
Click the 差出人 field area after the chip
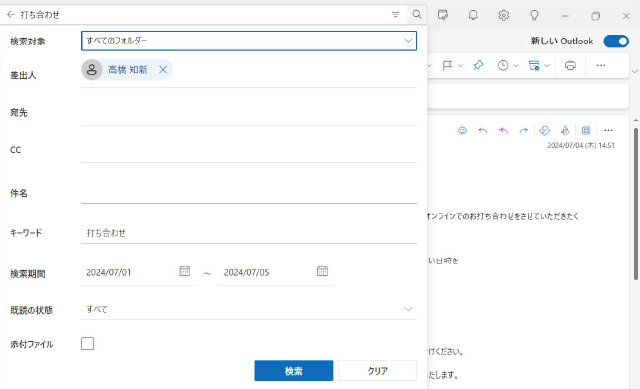[x=294, y=70]
